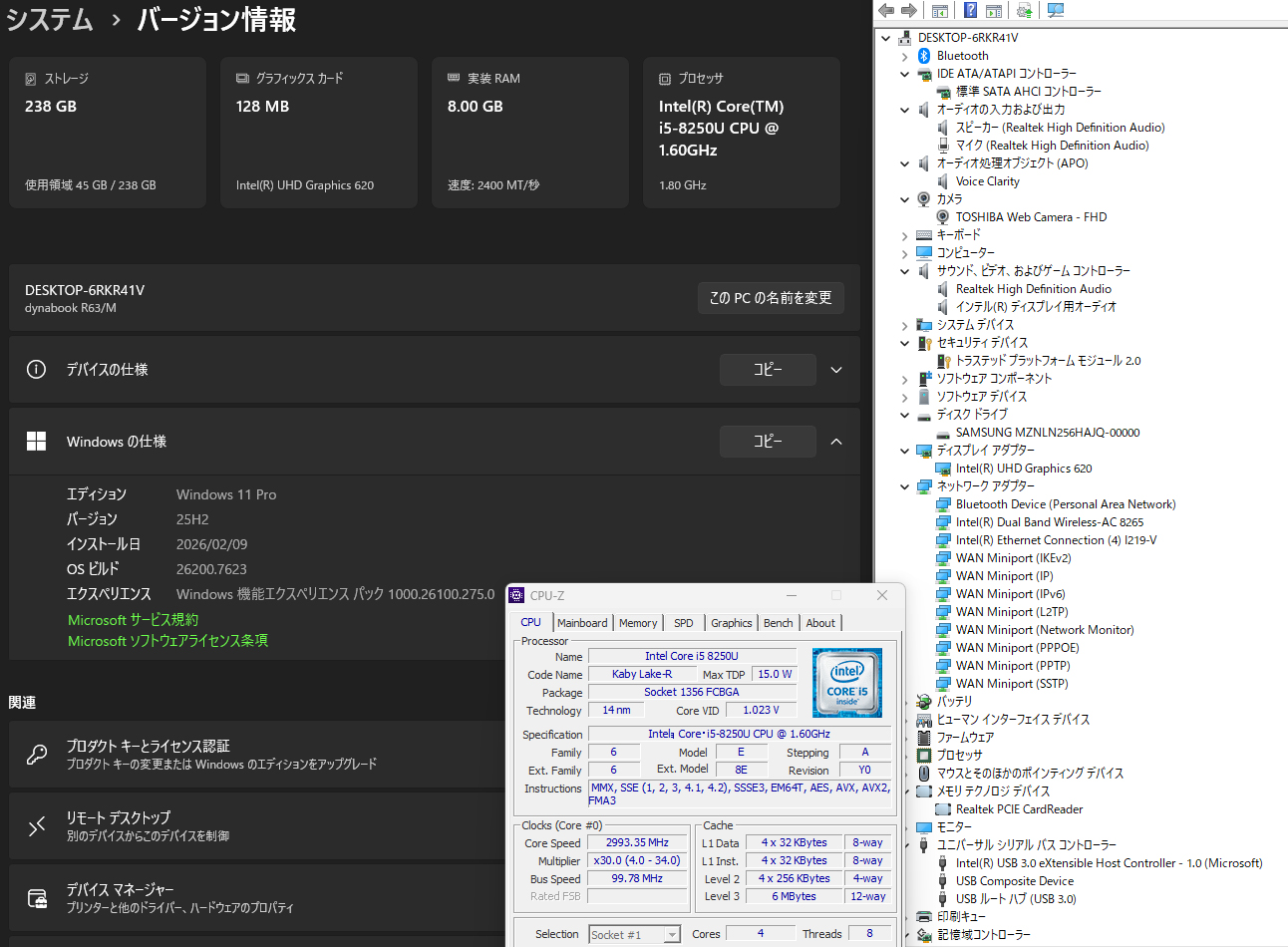Click the Bluetooth icon in device tree
The width and height of the screenshot is (1288, 947).
[x=924, y=56]
